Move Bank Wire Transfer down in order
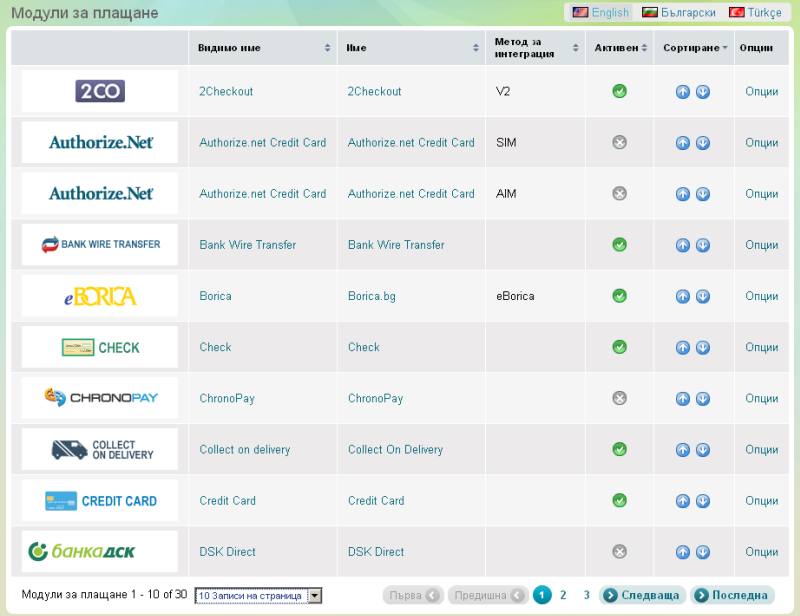Screen dimensions: 800x616 (703, 245)
